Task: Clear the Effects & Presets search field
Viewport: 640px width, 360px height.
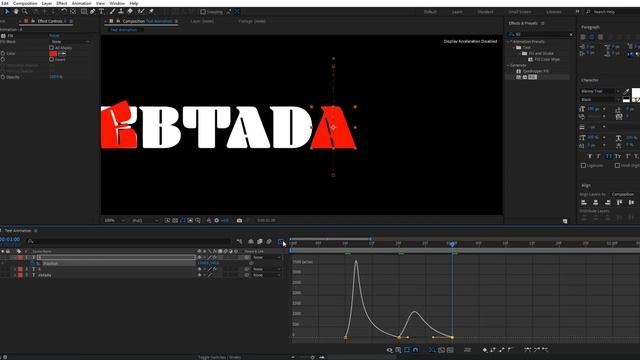Action: point(571,35)
